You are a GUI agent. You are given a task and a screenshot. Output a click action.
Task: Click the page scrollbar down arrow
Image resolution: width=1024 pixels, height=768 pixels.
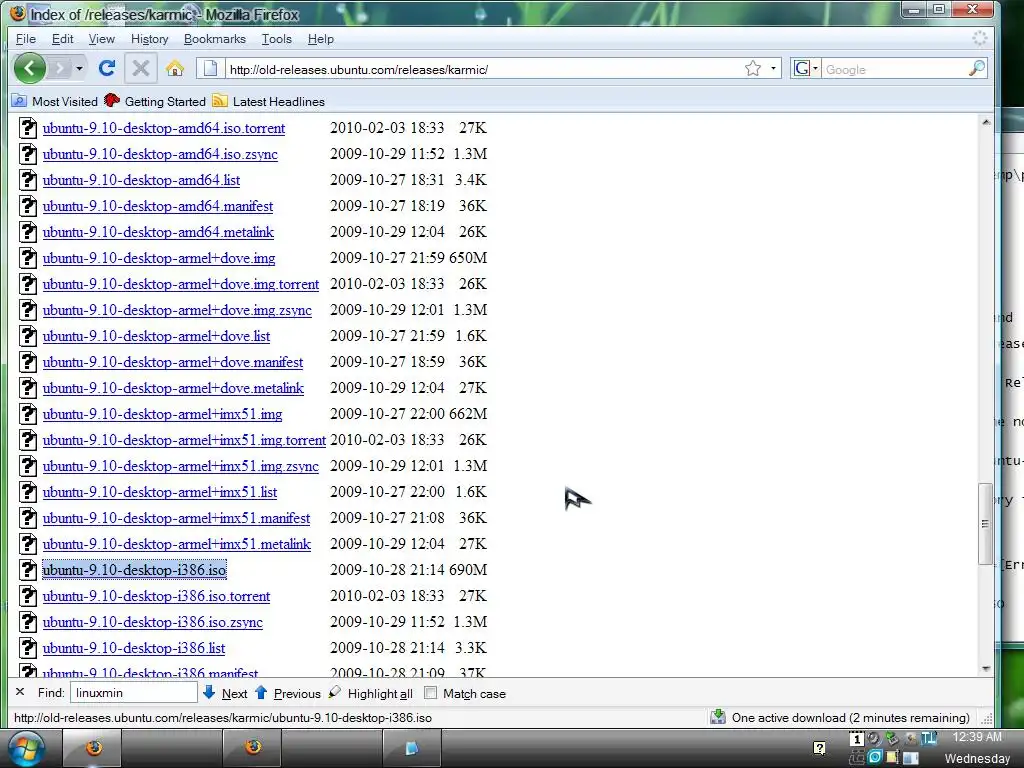[986, 669]
